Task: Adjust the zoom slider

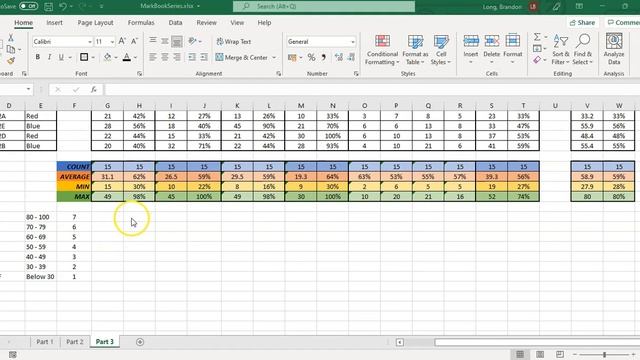Action: tap(604, 355)
